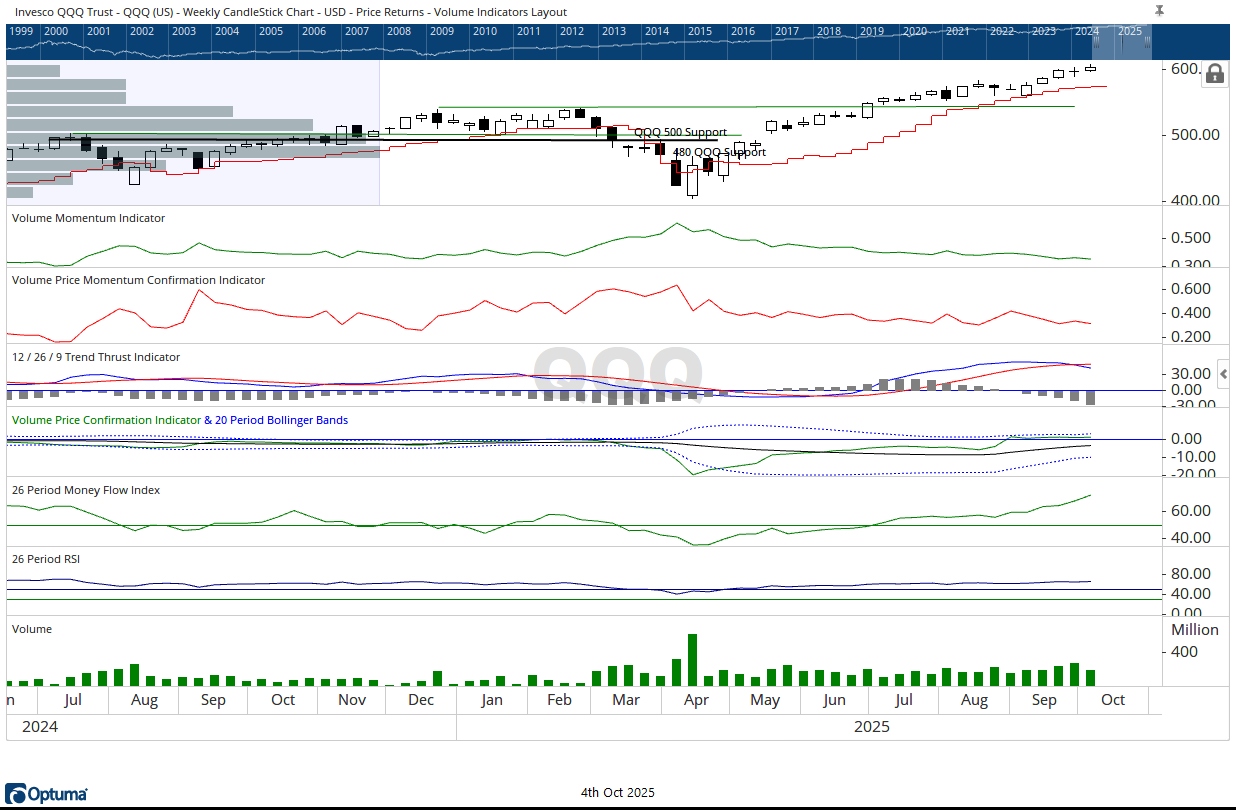The width and height of the screenshot is (1236, 810).
Task: Click the 2025 year label on the date axis
Action: click(x=871, y=726)
